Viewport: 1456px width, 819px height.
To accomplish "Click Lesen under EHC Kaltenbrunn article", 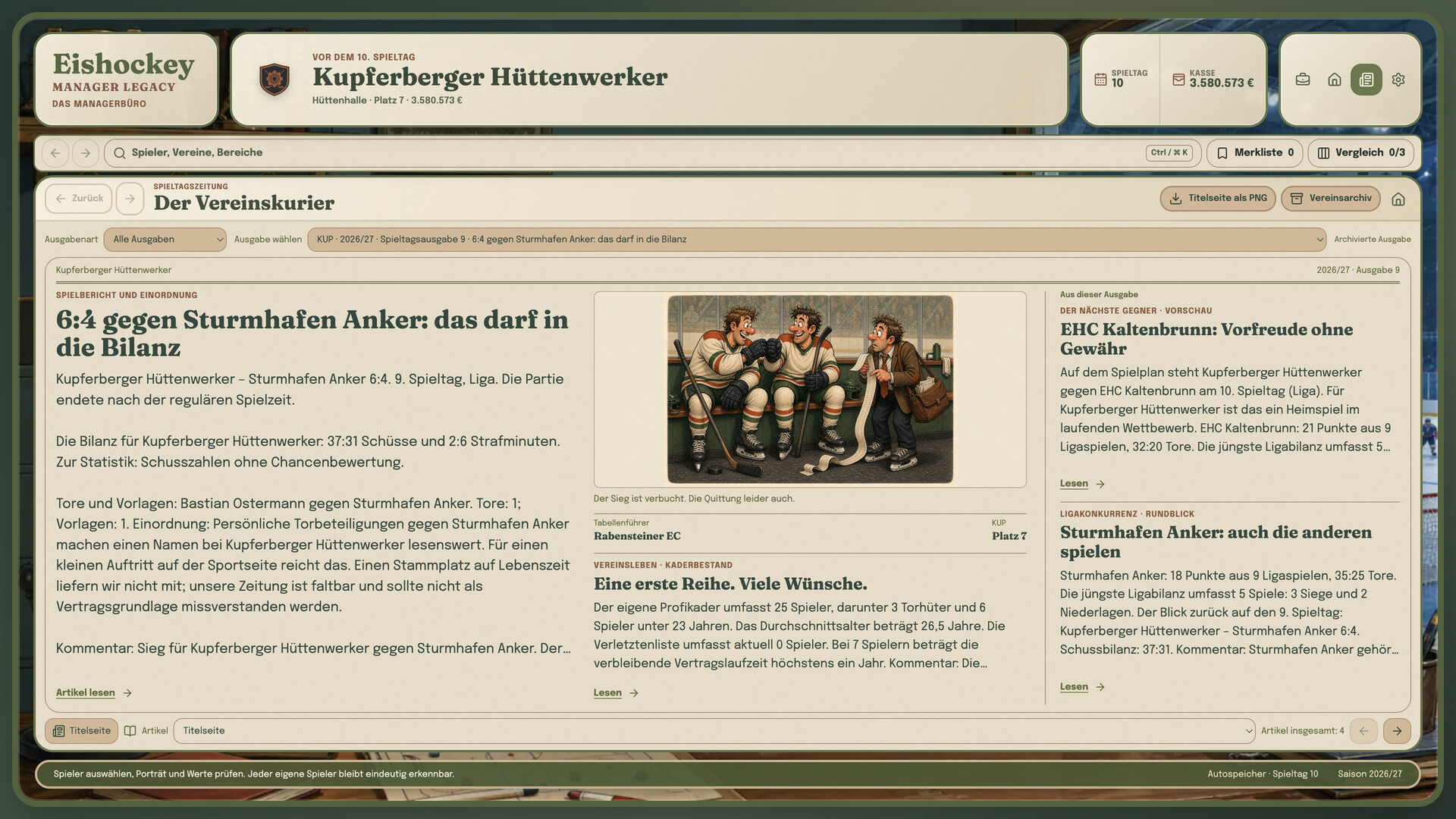I will 1082,484.
